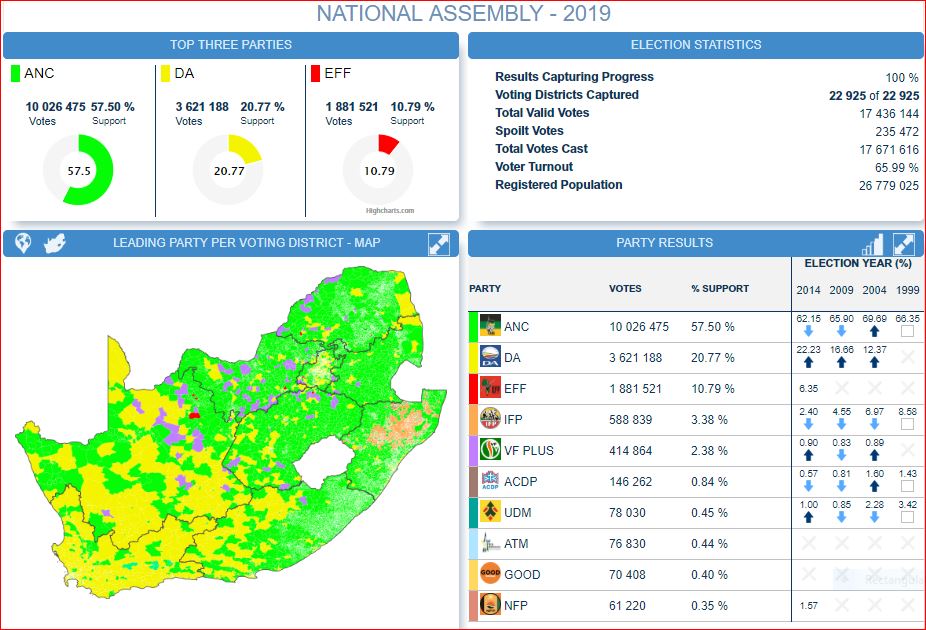The image size is (926, 630).
Task: Click the GOOD party logo in the table
Action: pyautogui.click(x=490, y=574)
